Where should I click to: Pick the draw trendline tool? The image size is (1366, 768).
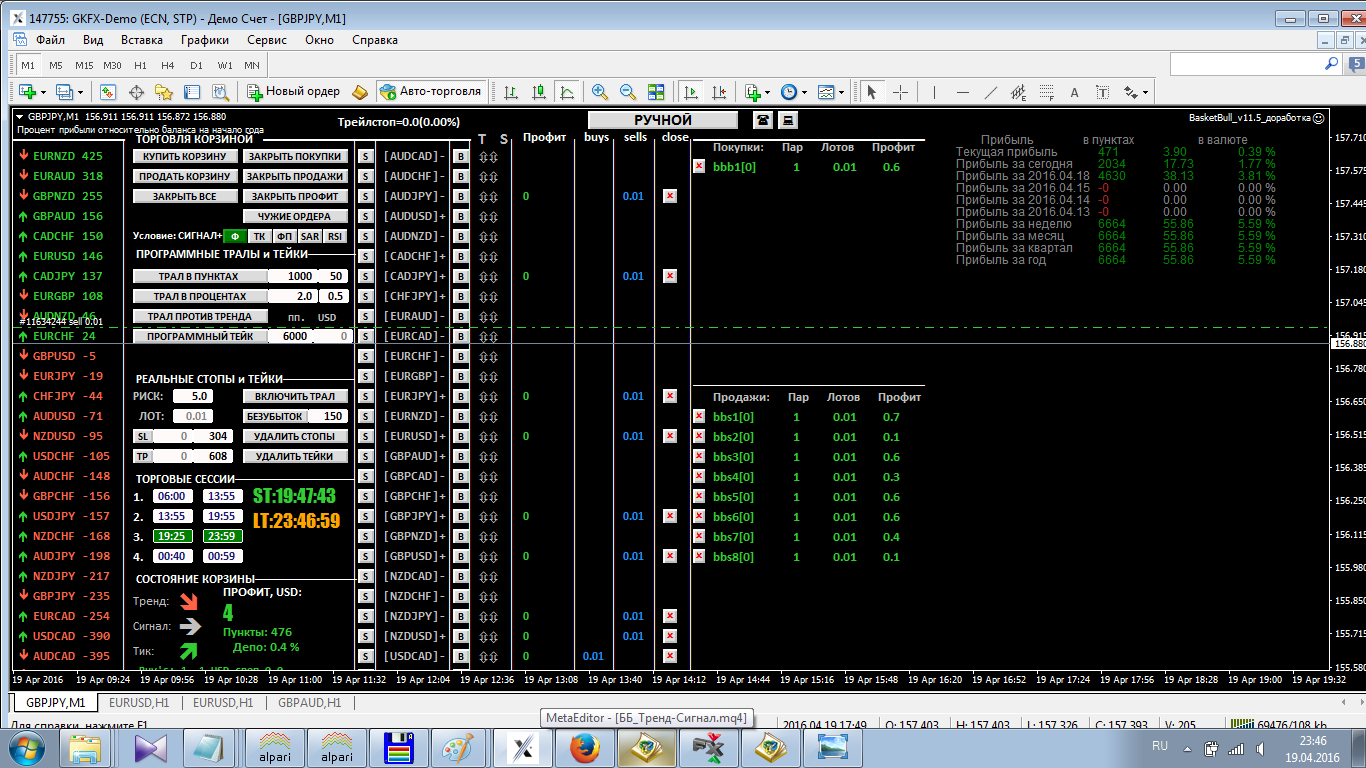991,91
